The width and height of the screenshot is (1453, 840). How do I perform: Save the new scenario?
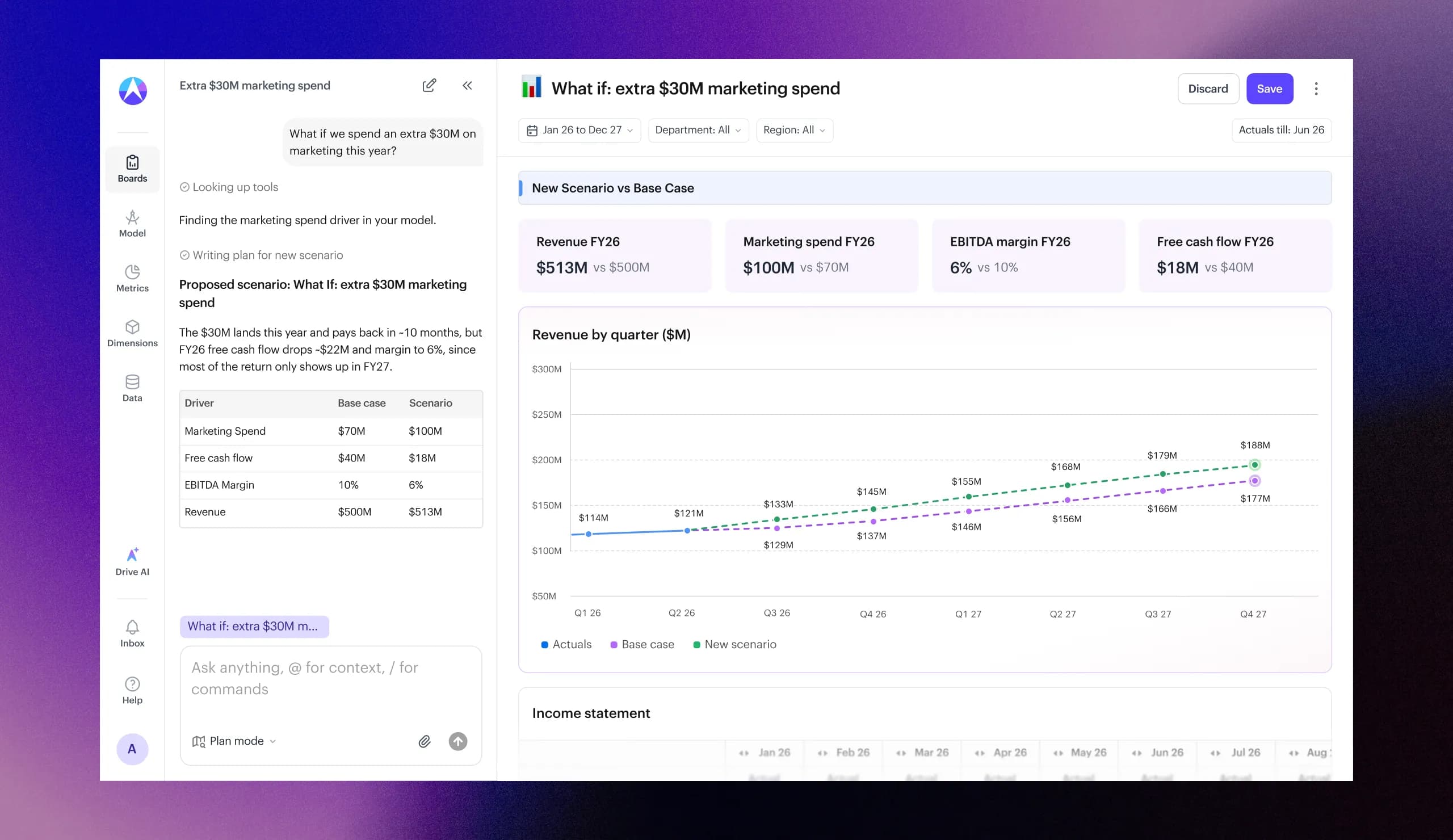coord(1270,89)
